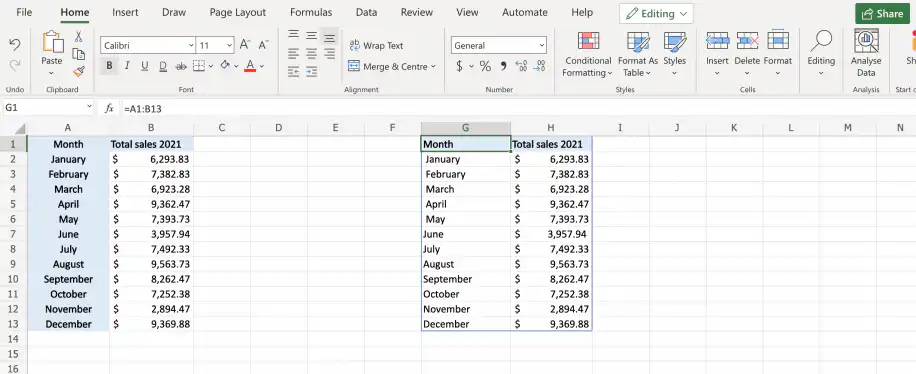Select row 14 header
The image size is (916, 374).
14,339
